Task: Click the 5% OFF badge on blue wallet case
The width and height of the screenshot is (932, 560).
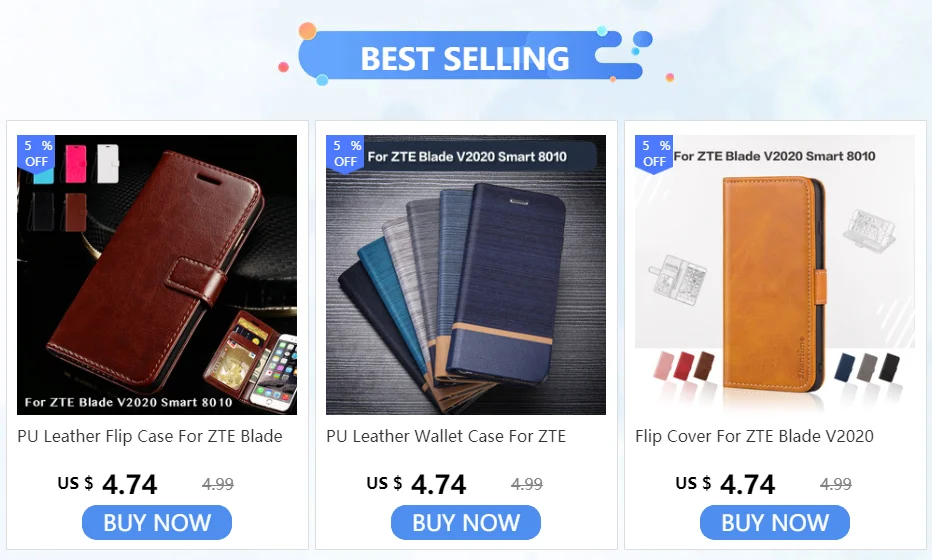Action: (345, 153)
